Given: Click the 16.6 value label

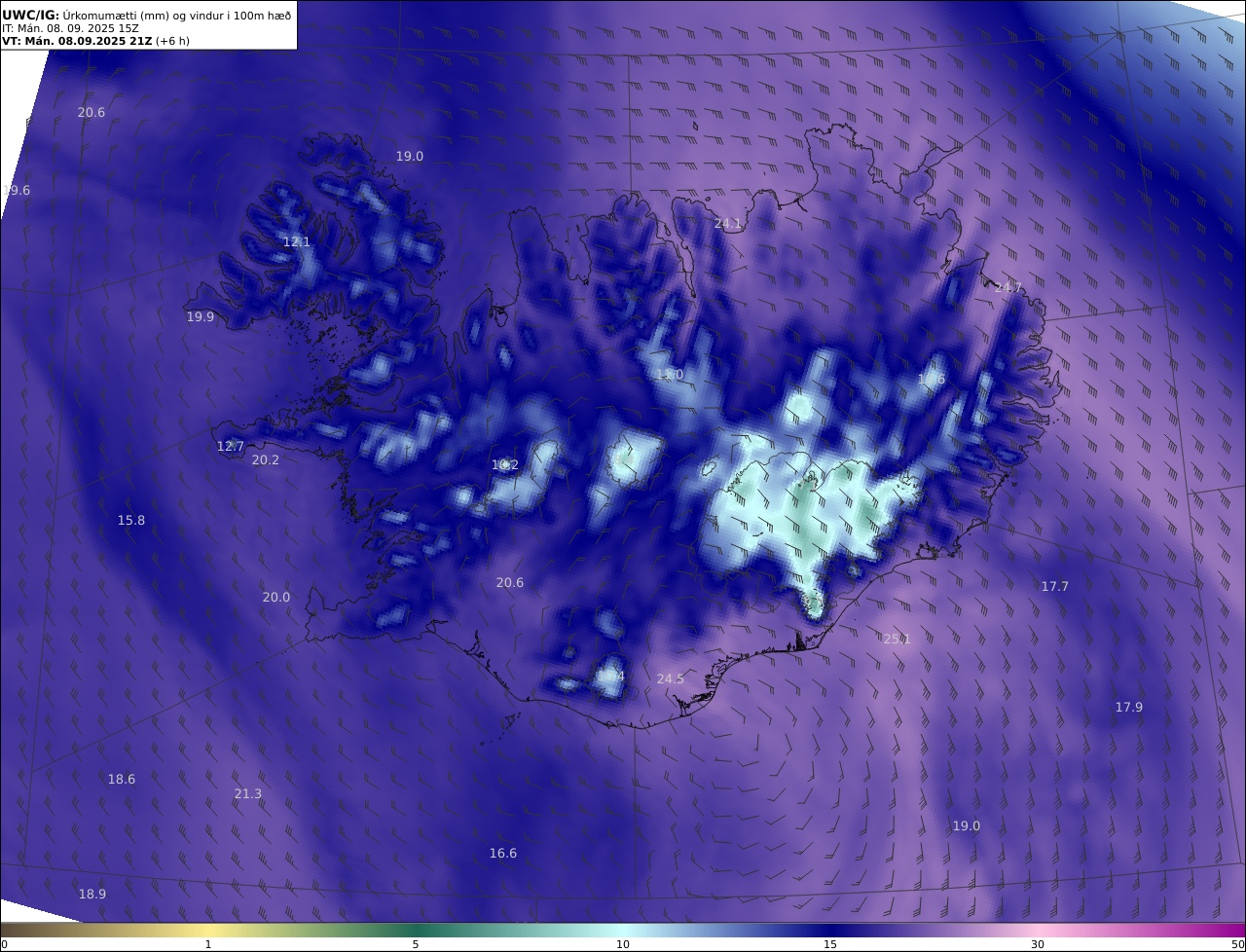Looking at the screenshot, I should pos(503,854).
